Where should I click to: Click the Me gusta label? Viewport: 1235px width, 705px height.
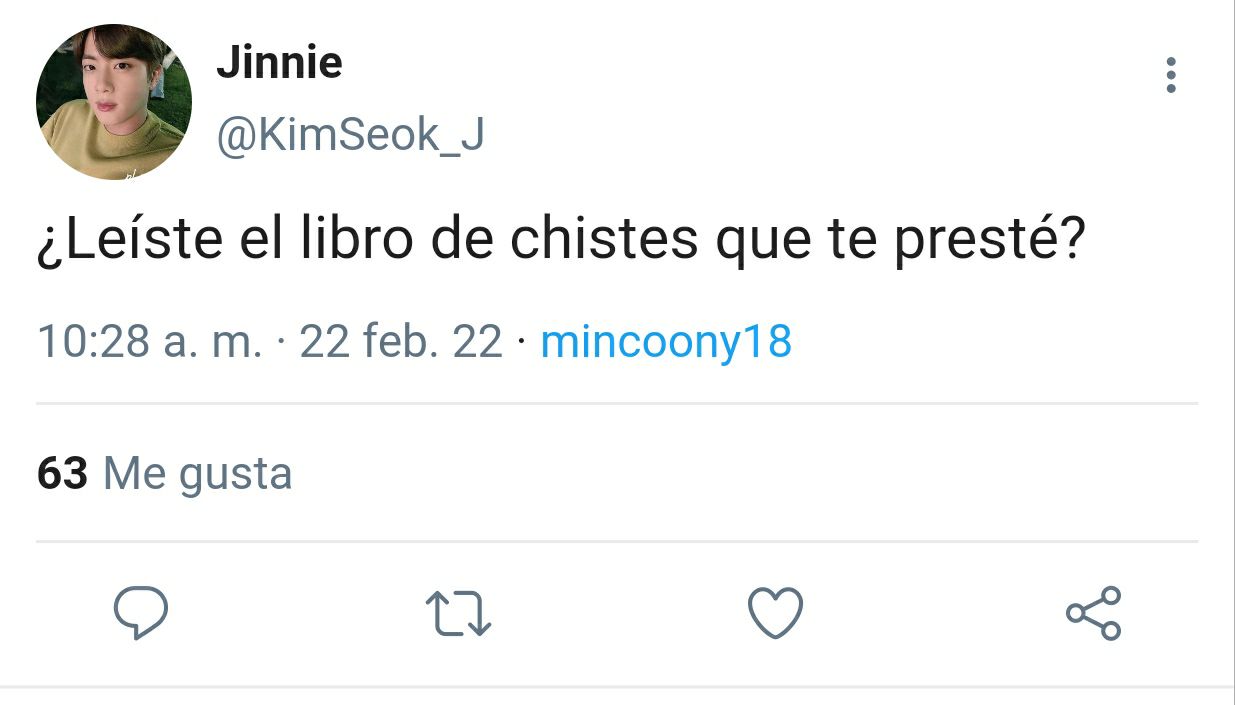click(x=197, y=474)
